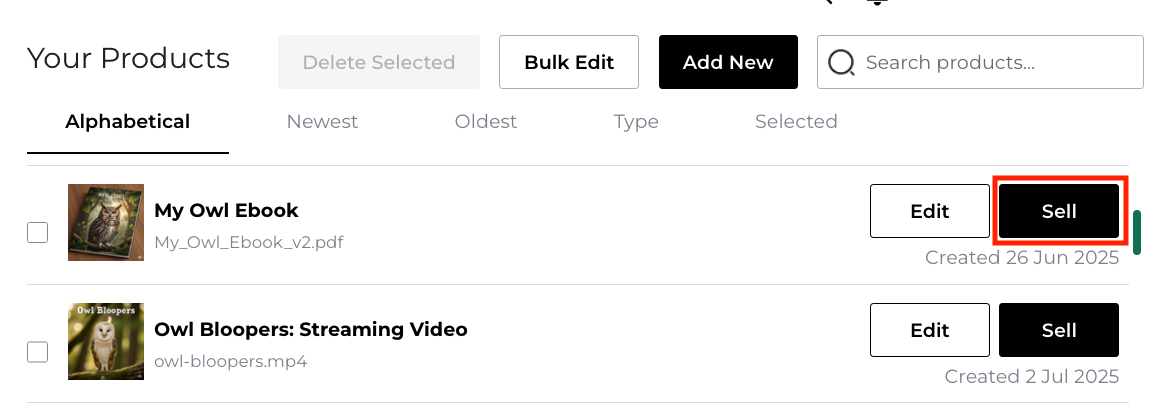Switch to the Alphabetical sort tab
This screenshot has width=1175, height=410.
point(128,122)
